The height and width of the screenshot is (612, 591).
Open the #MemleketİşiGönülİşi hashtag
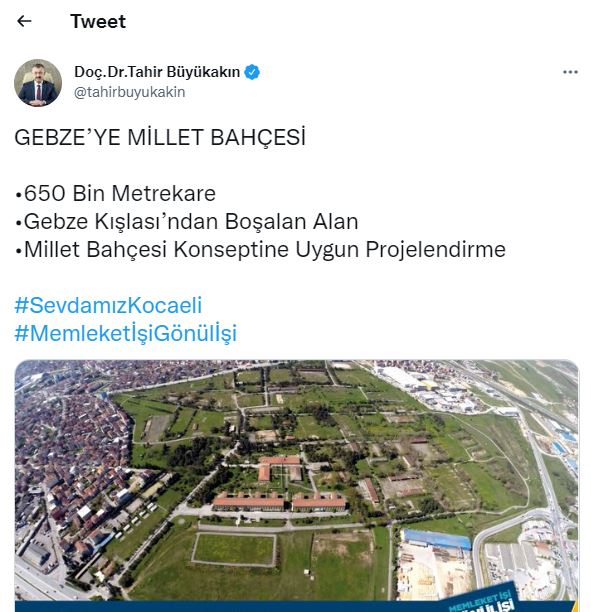[126, 333]
